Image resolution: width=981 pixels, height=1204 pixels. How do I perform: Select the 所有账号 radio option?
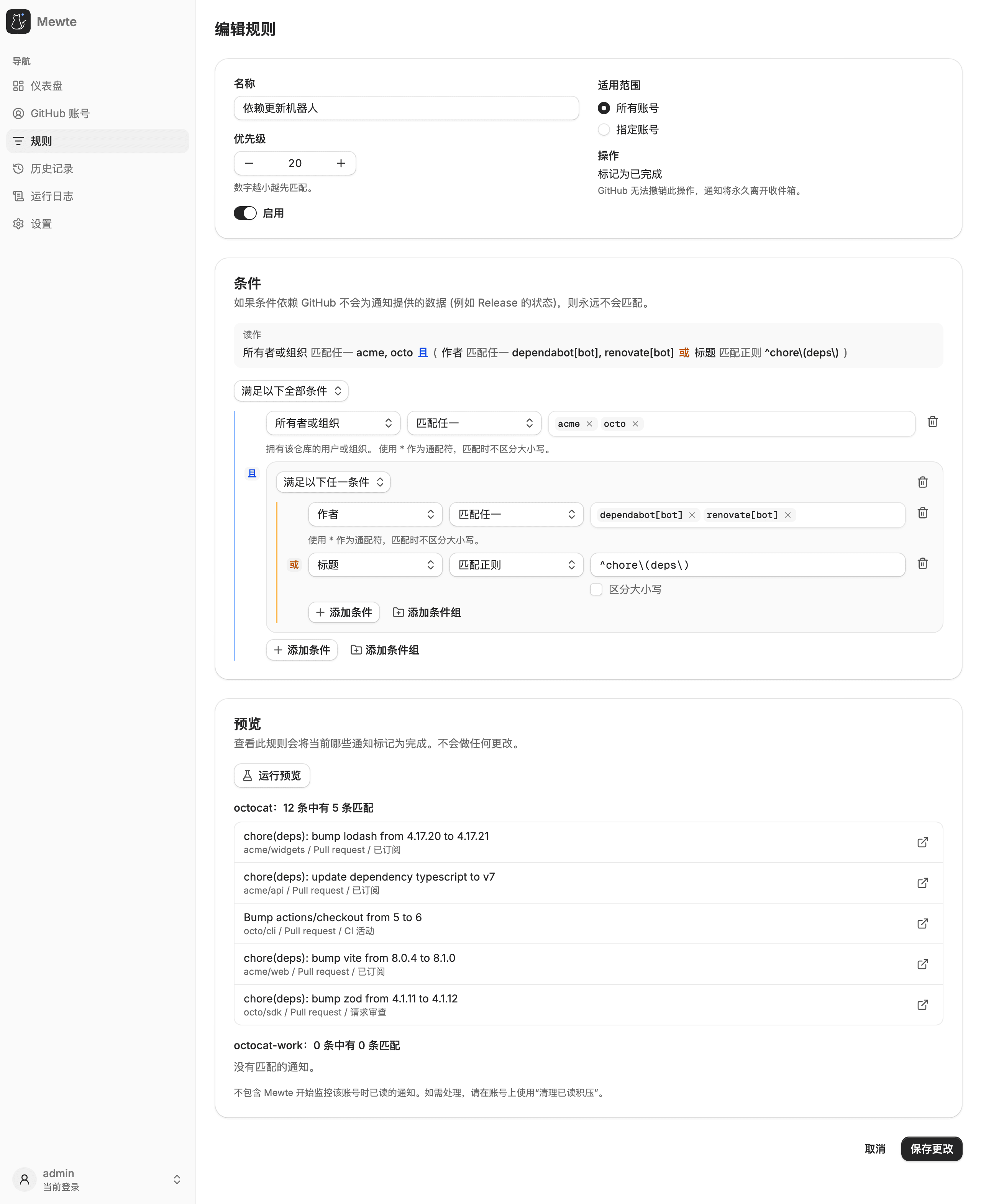click(x=604, y=108)
